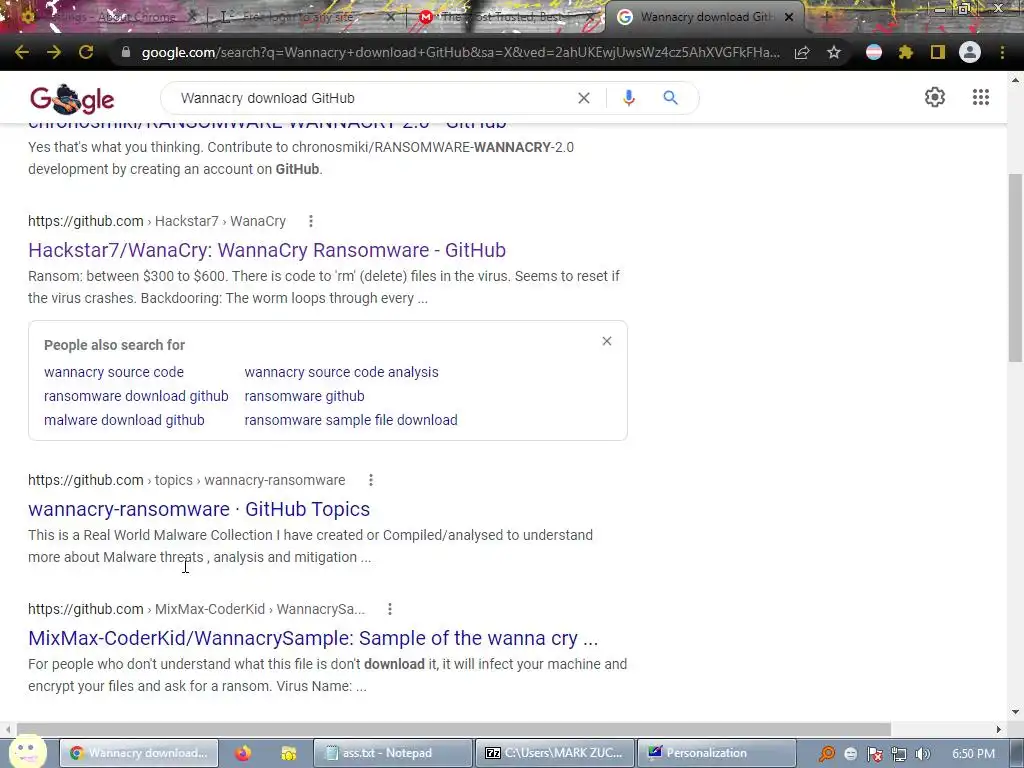The width and height of the screenshot is (1024, 768).
Task: Click the Google doodle logo
Action: [72, 99]
